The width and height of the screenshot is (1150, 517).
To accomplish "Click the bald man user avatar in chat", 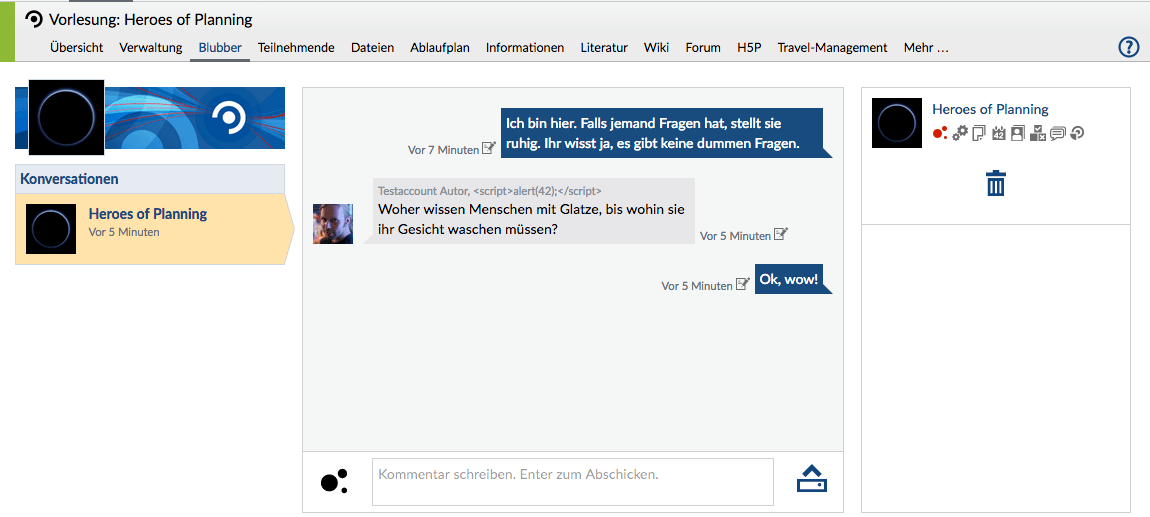I will click(333, 224).
